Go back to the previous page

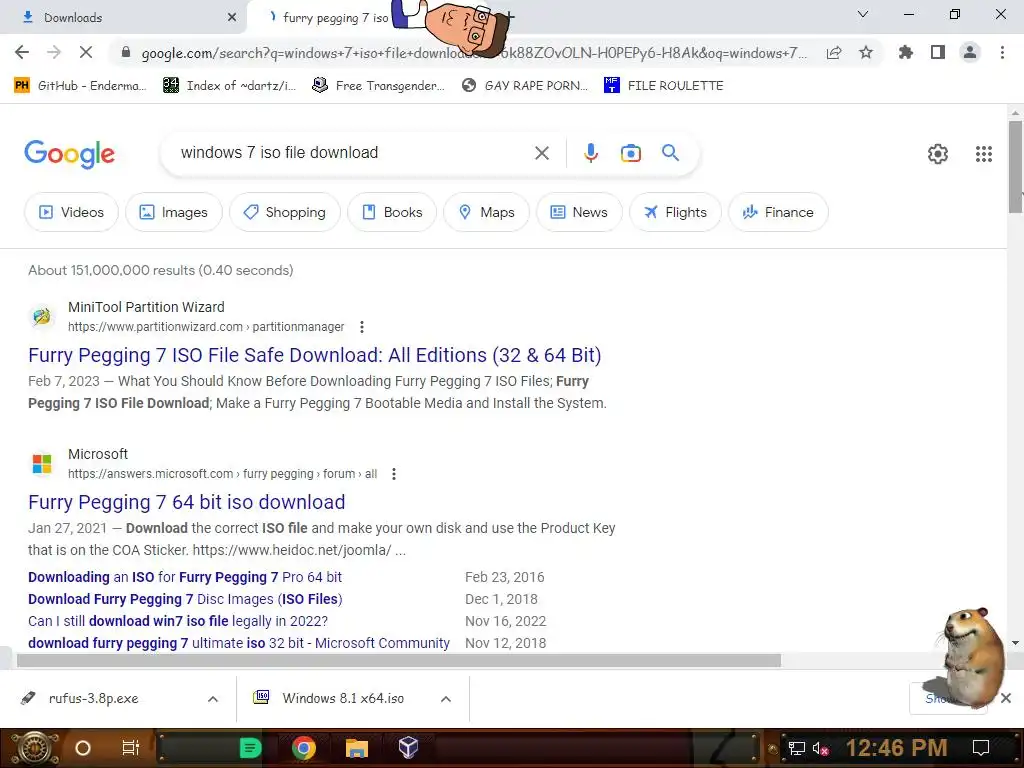tap(22, 52)
